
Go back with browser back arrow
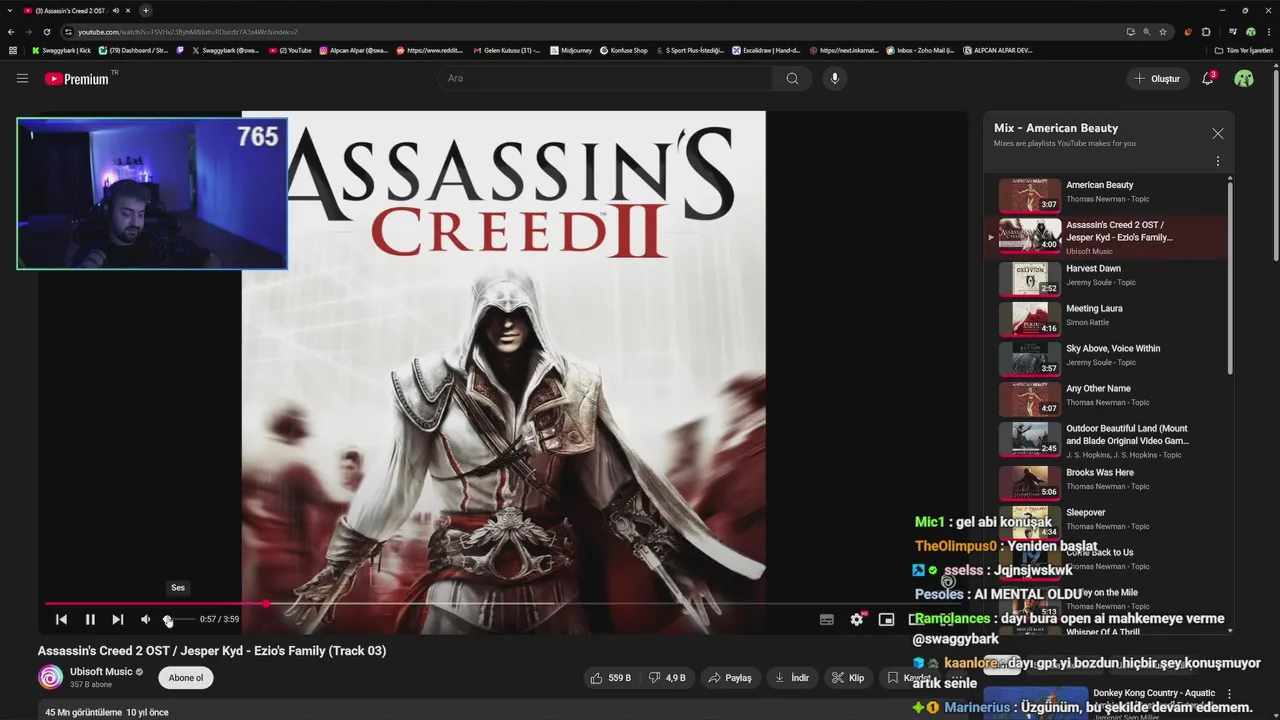click(11, 32)
